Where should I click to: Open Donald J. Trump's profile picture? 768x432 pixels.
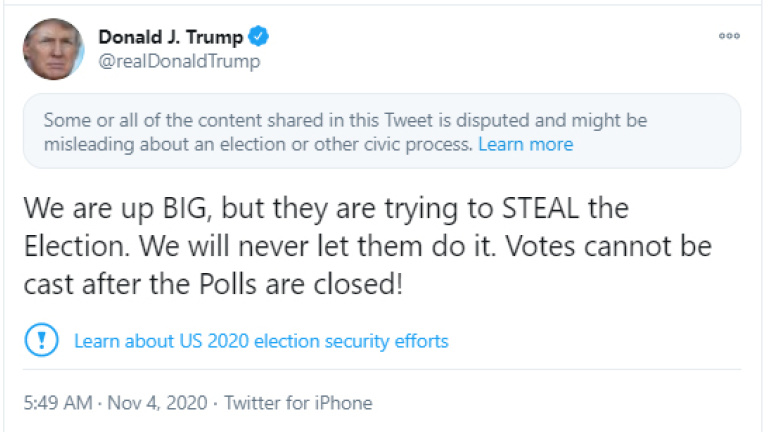54,51
